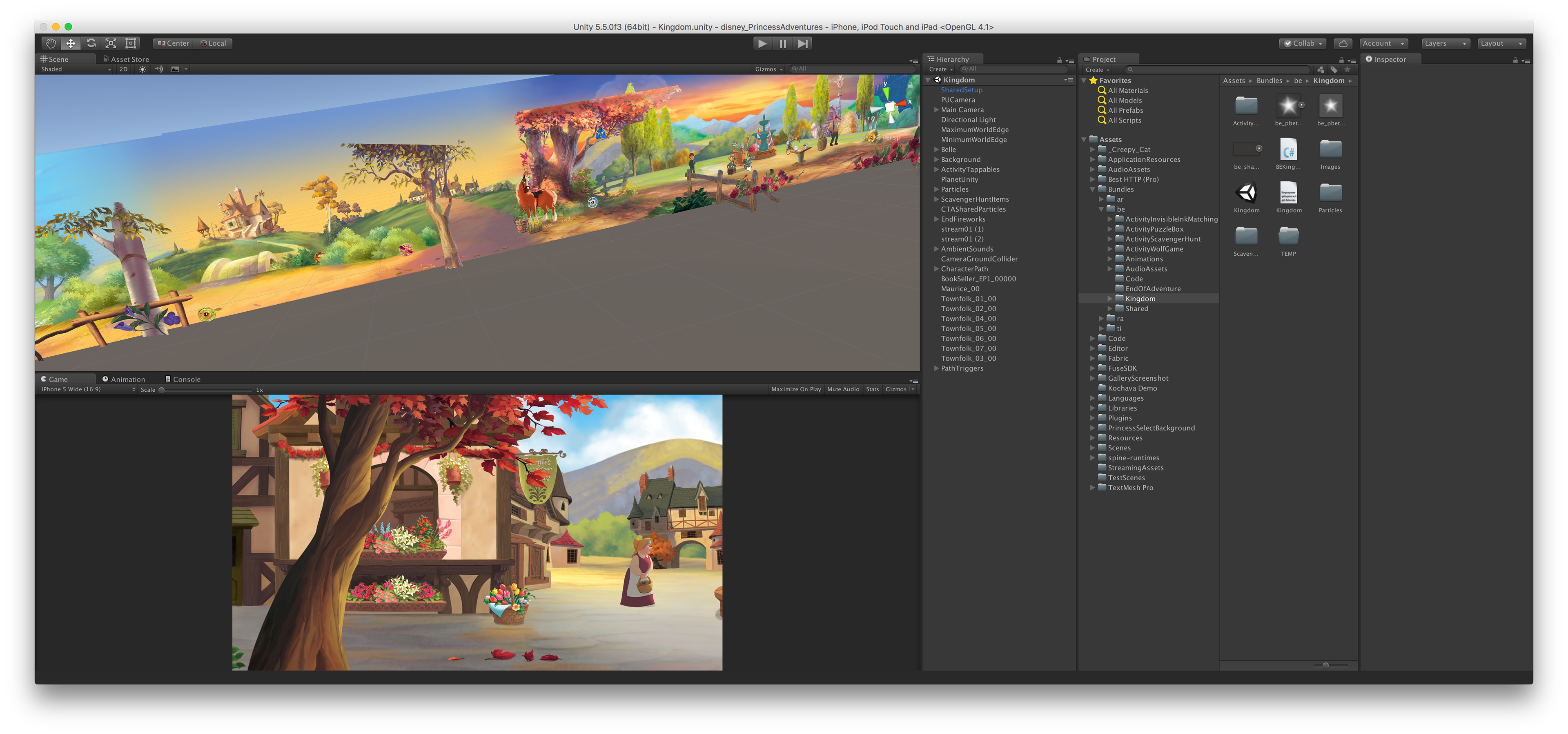Expand the ActivityWolfGame folder

(1110, 249)
